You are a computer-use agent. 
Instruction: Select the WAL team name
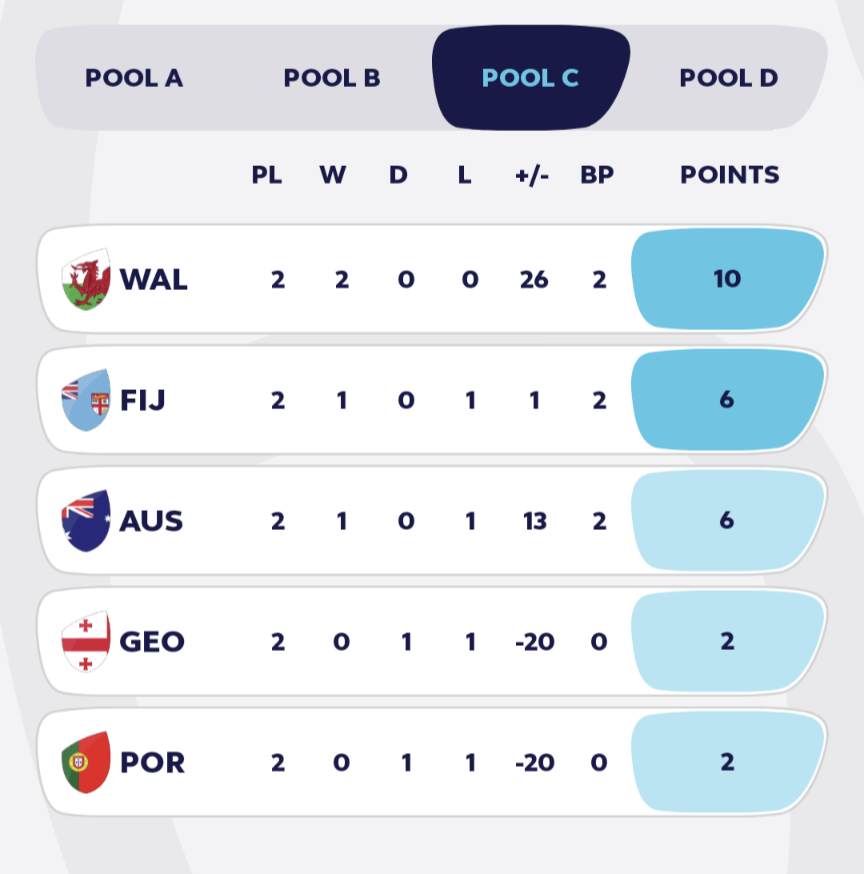coord(154,279)
